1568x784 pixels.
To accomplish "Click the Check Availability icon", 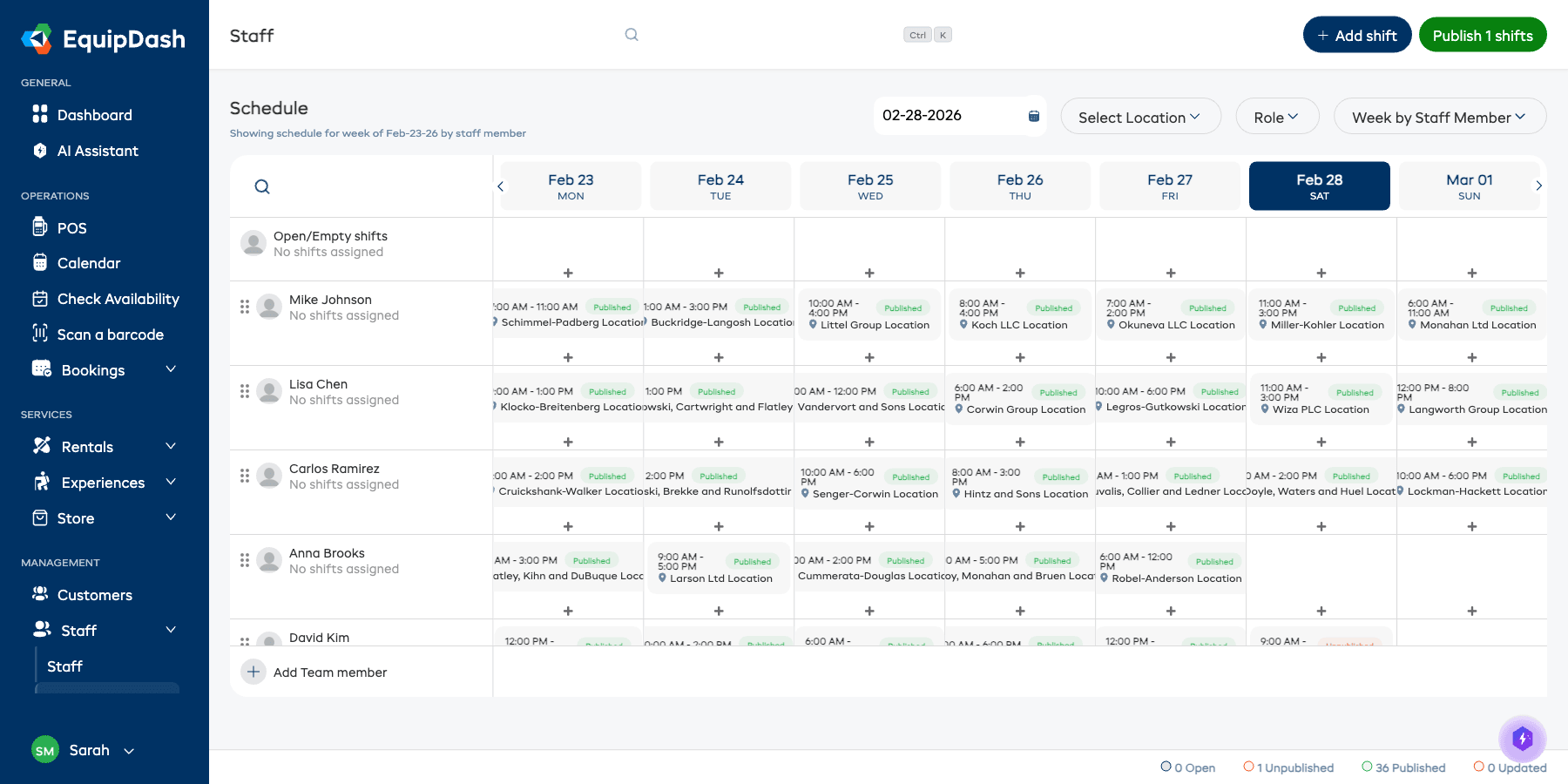I will 40,298.
